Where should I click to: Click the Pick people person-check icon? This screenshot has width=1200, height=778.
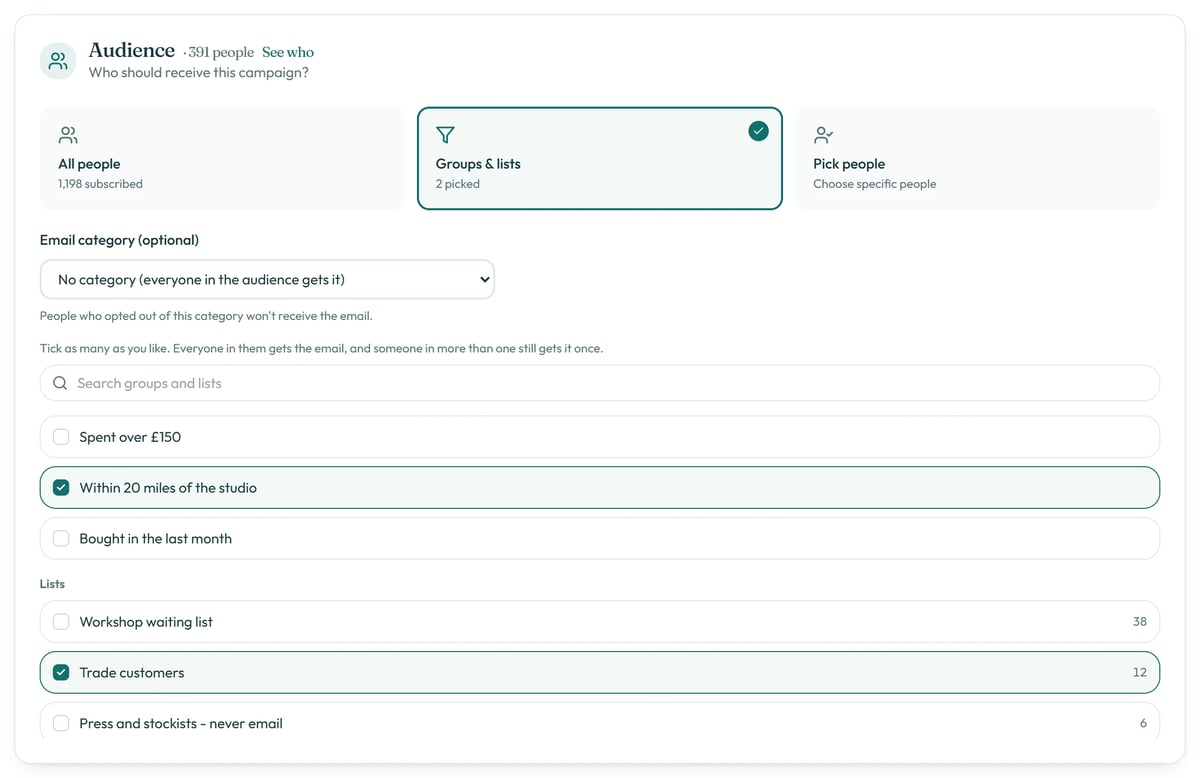pyautogui.click(x=823, y=135)
